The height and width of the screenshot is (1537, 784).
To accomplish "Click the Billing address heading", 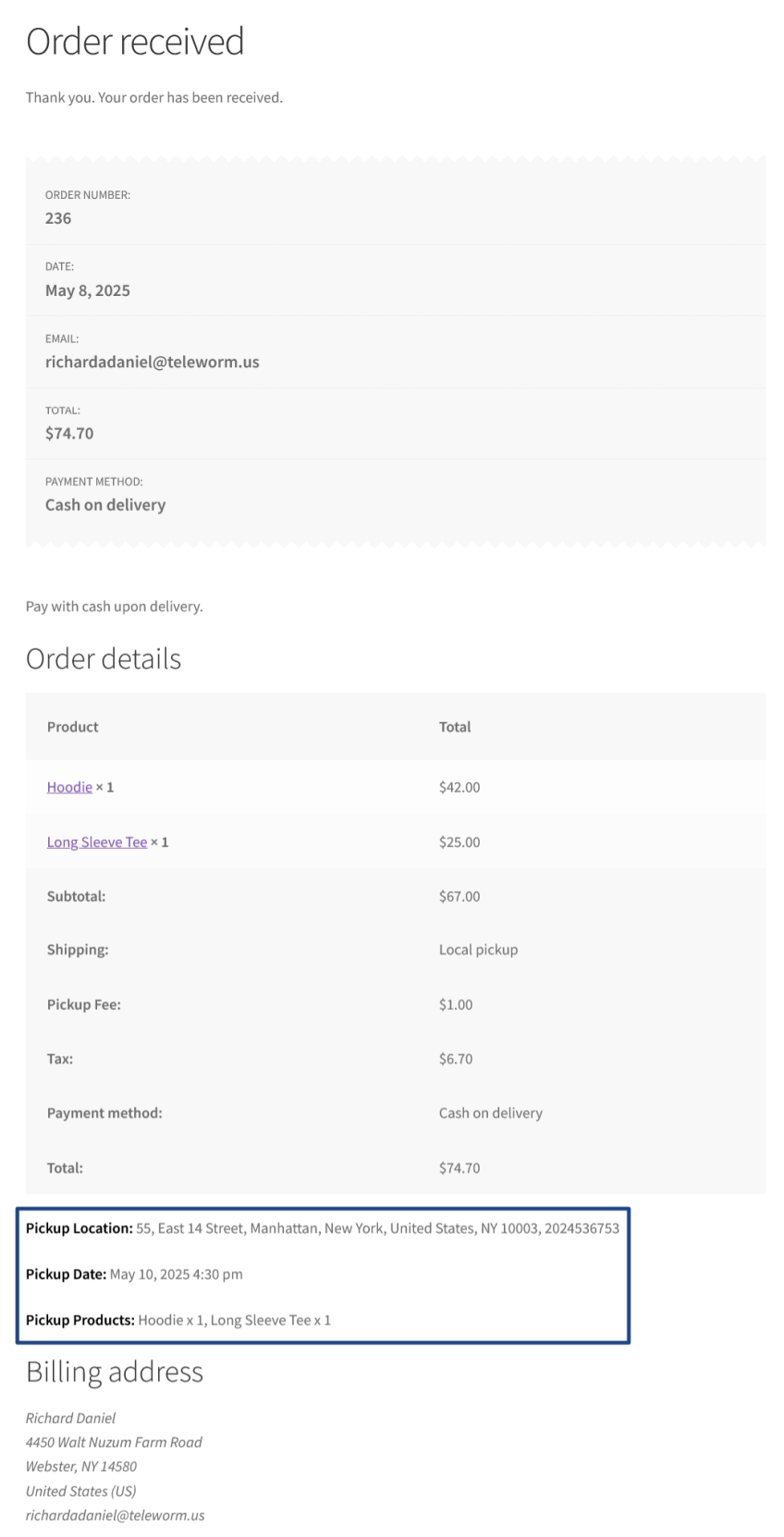I will coord(115,1371).
